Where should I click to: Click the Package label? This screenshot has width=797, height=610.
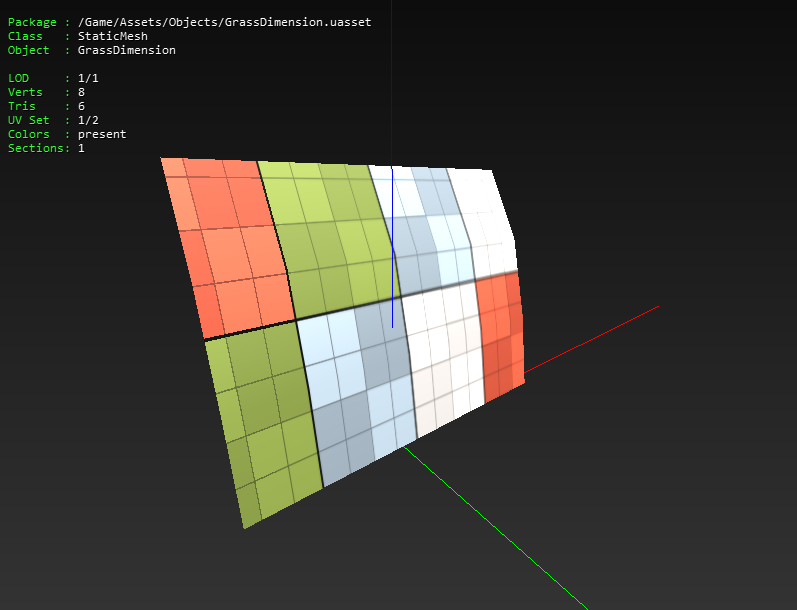tap(32, 22)
